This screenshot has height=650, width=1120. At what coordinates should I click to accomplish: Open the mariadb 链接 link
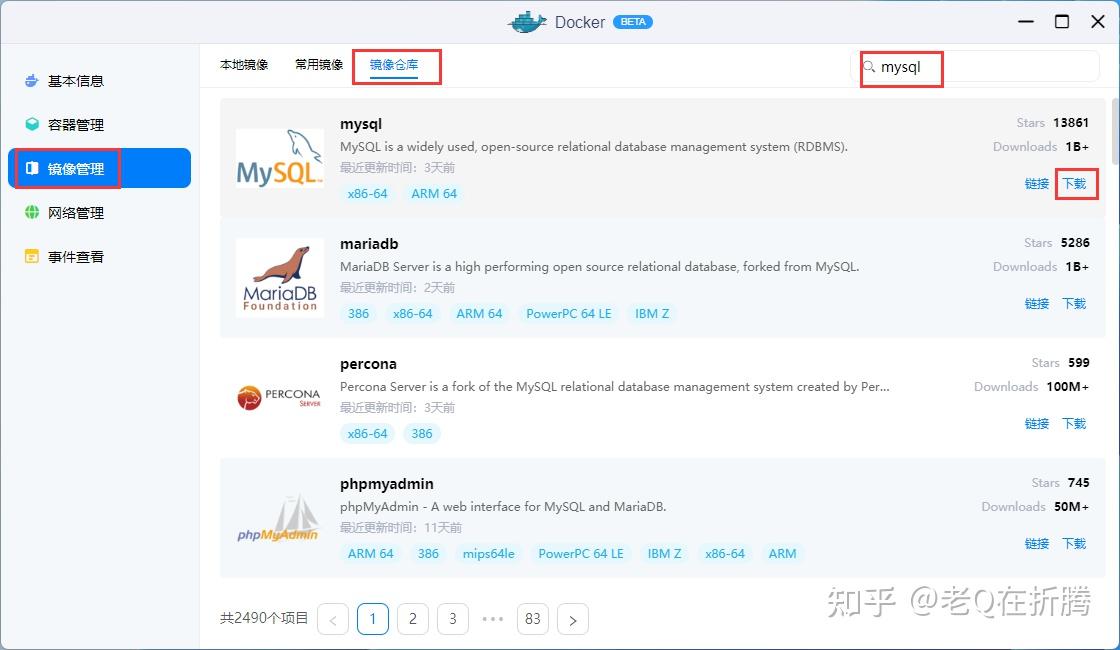[x=1037, y=303]
